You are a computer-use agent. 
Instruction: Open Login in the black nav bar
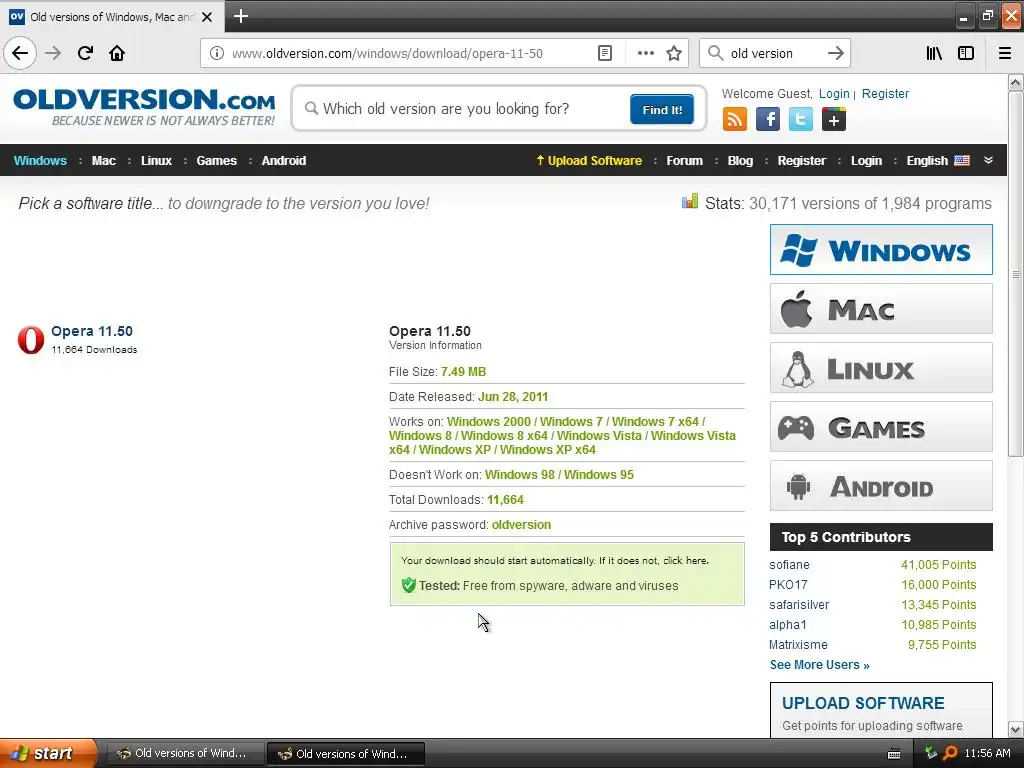tap(866, 161)
